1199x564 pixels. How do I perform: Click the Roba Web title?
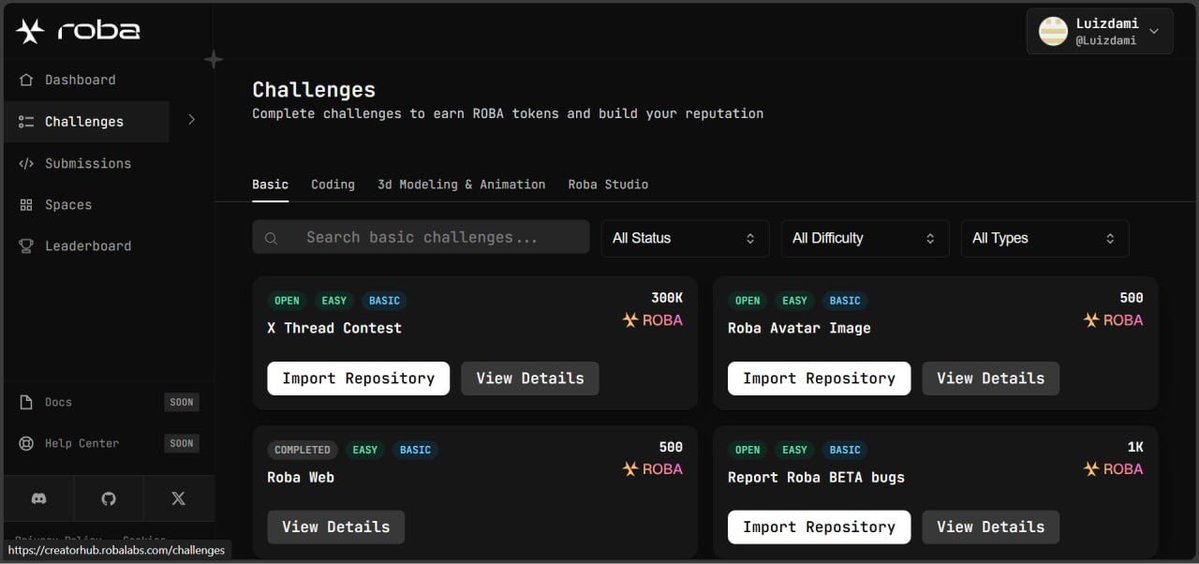pos(301,477)
